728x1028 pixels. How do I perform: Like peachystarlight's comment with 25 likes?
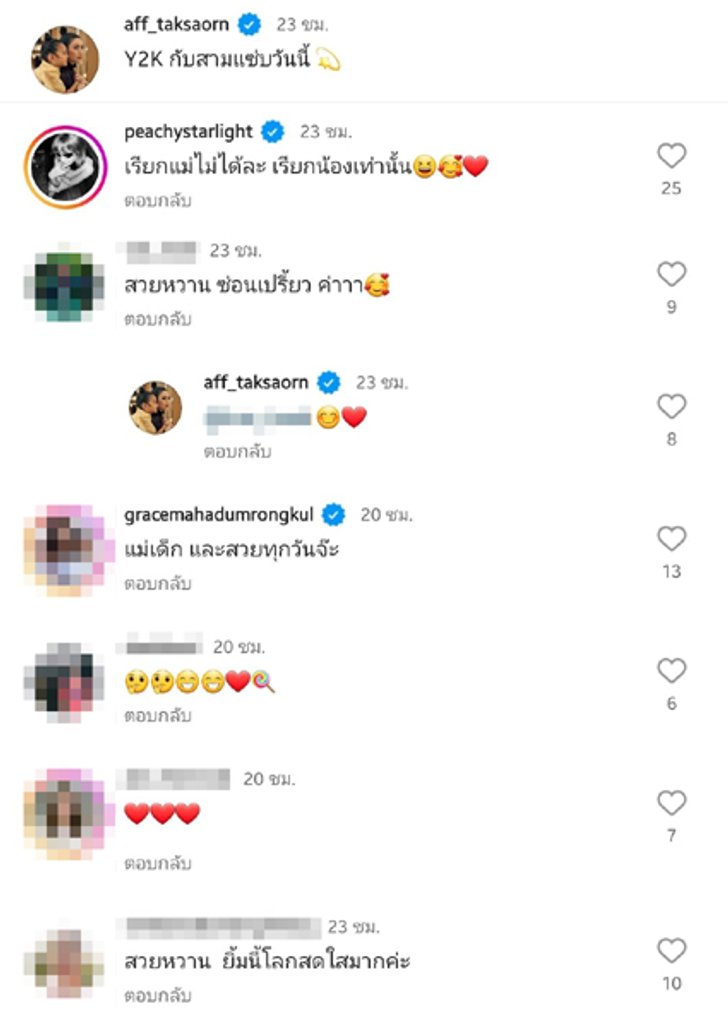(672, 156)
